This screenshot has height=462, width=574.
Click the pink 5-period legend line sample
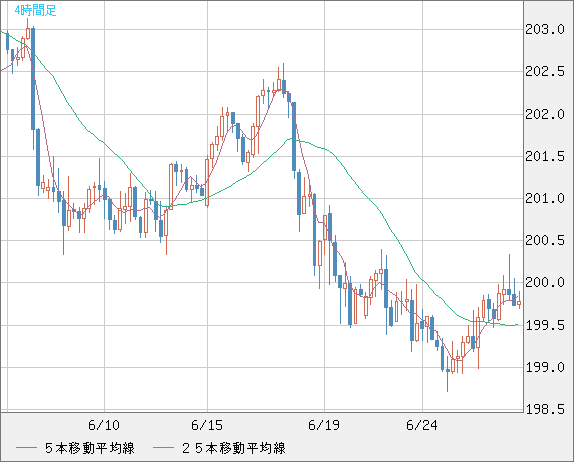point(26,448)
